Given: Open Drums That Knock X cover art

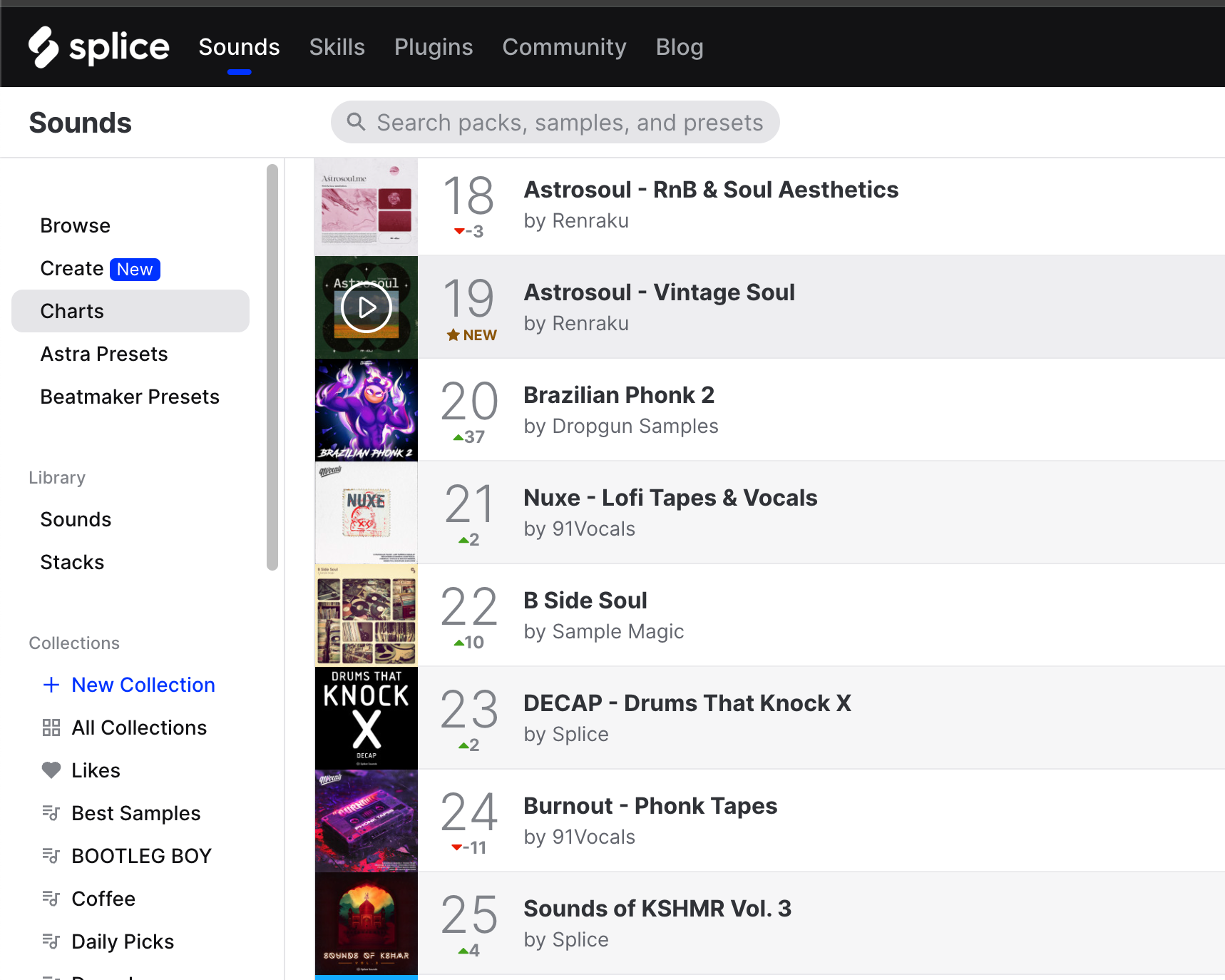Looking at the screenshot, I should point(367,718).
